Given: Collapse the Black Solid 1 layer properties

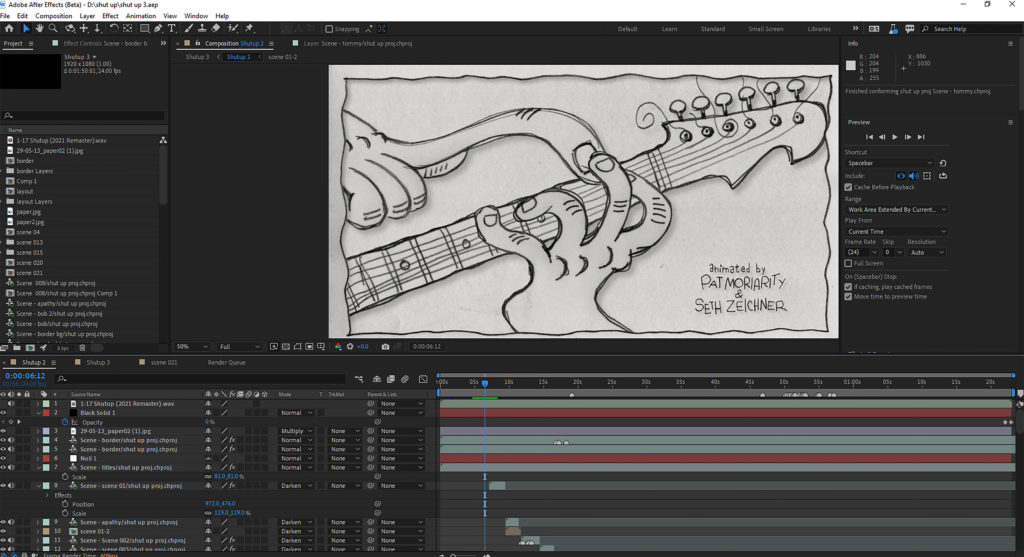Looking at the screenshot, I should click(x=38, y=413).
